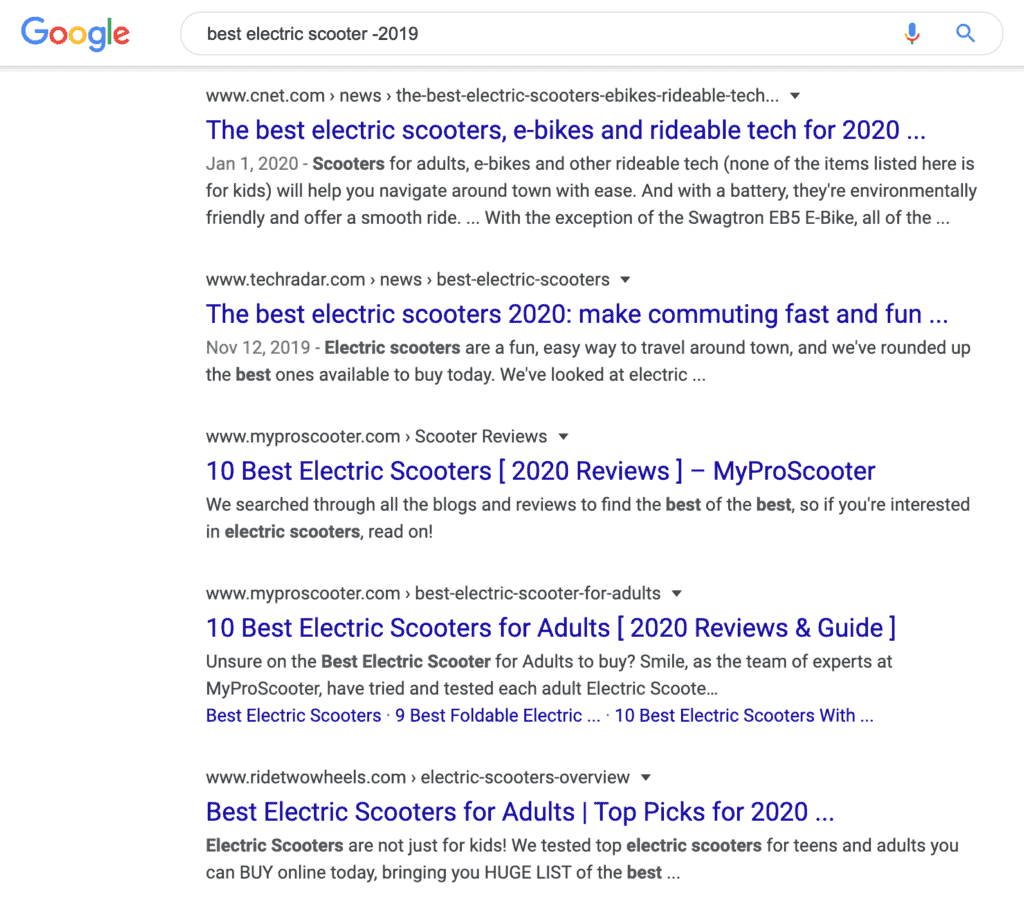The height and width of the screenshot is (912, 1024).
Task: Expand dropdown arrow next to techradar.com URL
Action: [x=625, y=280]
